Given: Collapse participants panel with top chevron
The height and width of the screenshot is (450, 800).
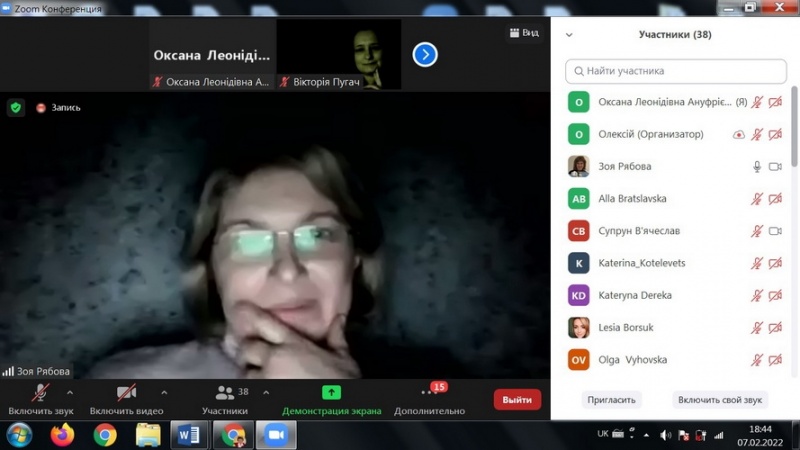Looking at the screenshot, I should click(569, 35).
